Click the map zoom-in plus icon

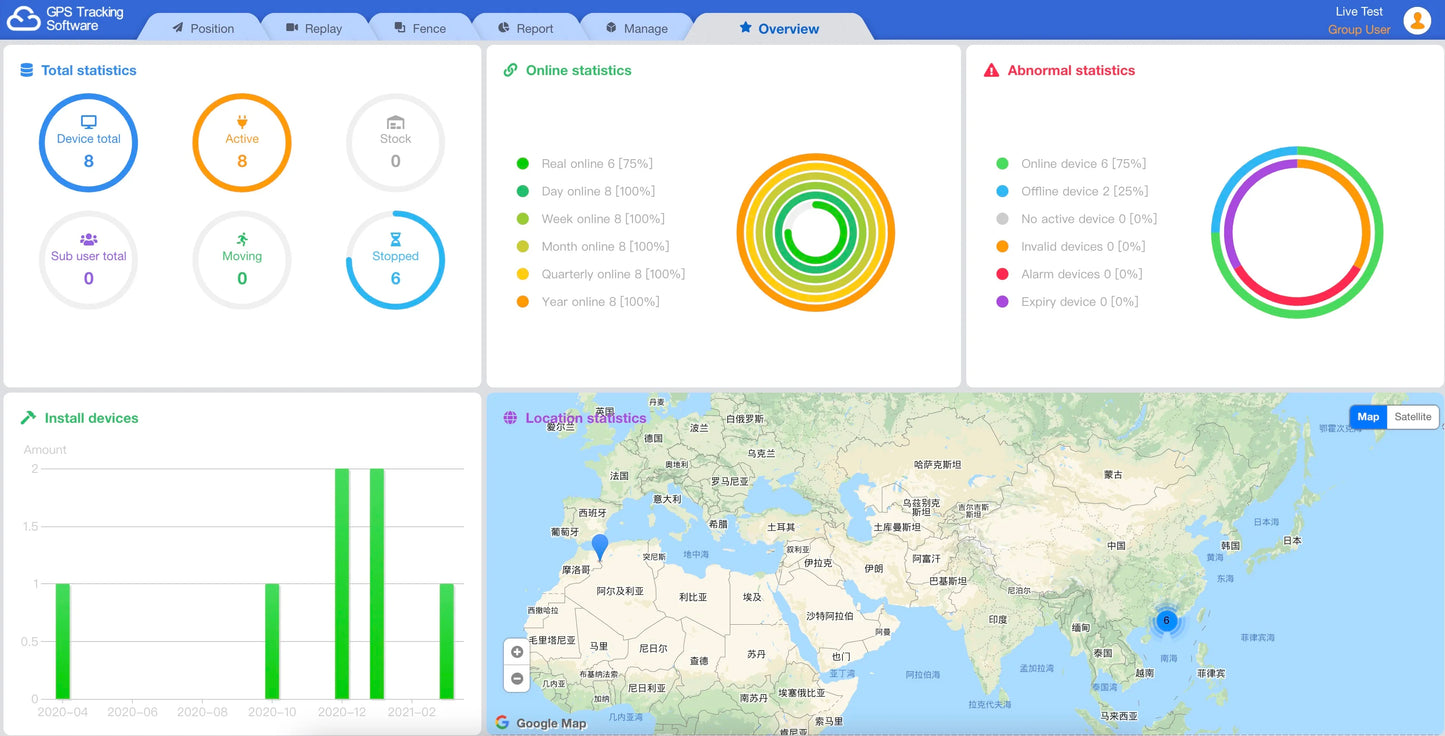click(x=516, y=651)
